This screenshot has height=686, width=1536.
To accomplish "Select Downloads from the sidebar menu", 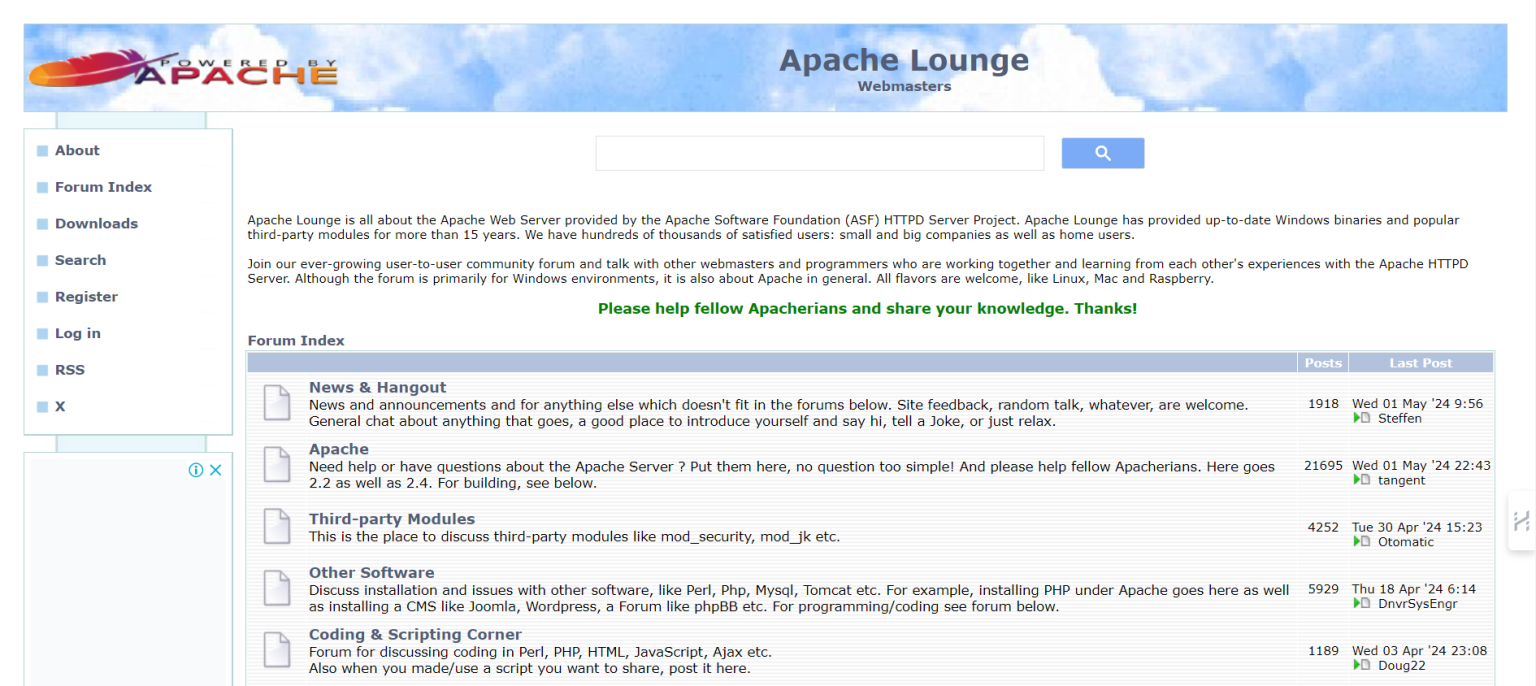I will click(x=96, y=223).
